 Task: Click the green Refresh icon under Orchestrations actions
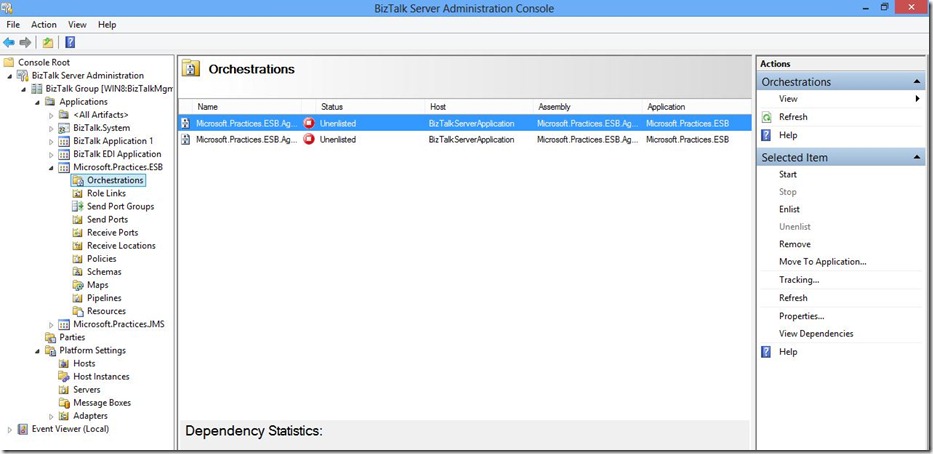767,117
